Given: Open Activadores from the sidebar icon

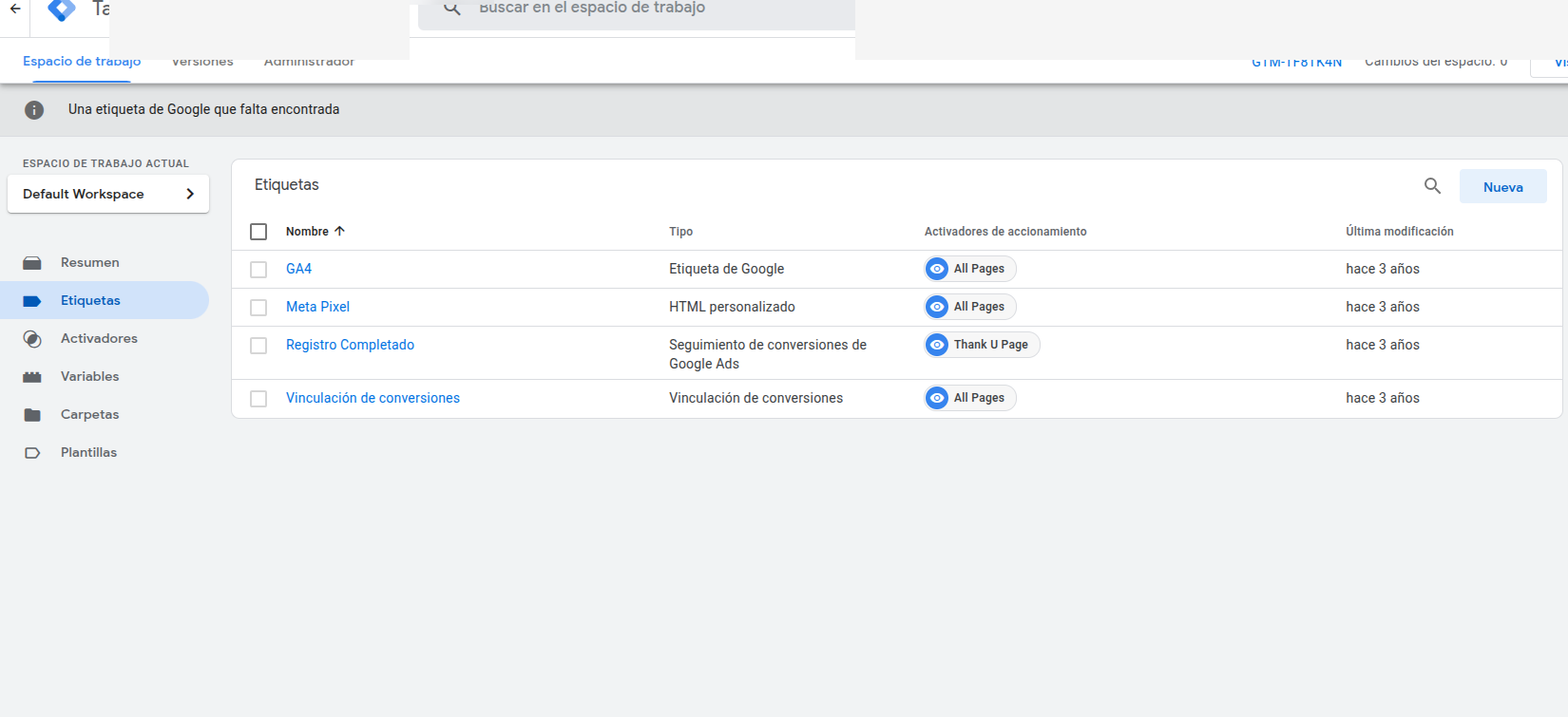Looking at the screenshot, I should [32, 339].
